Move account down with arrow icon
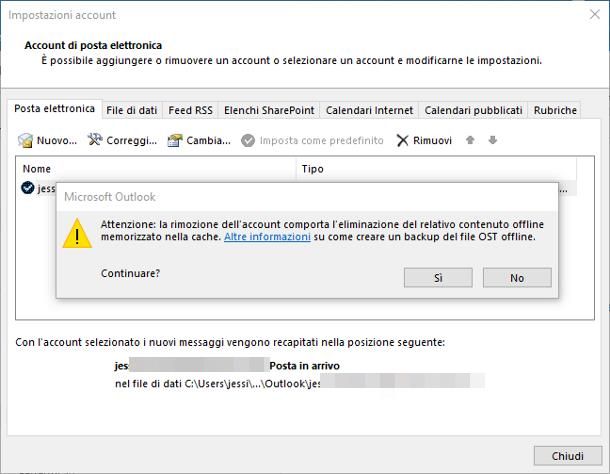The height and width of the screenshot is (474, 610). 493,140
